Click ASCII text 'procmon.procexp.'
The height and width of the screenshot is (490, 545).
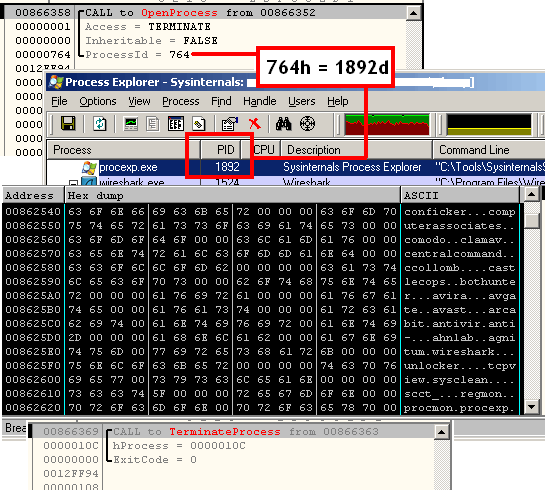click(x=459, y=408)
